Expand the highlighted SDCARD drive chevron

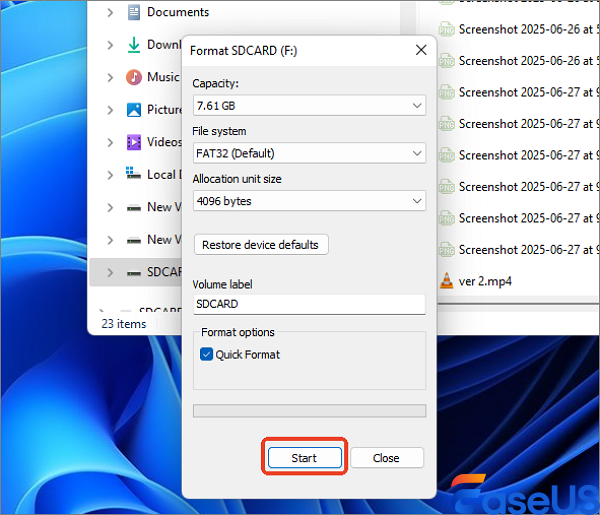110,272
